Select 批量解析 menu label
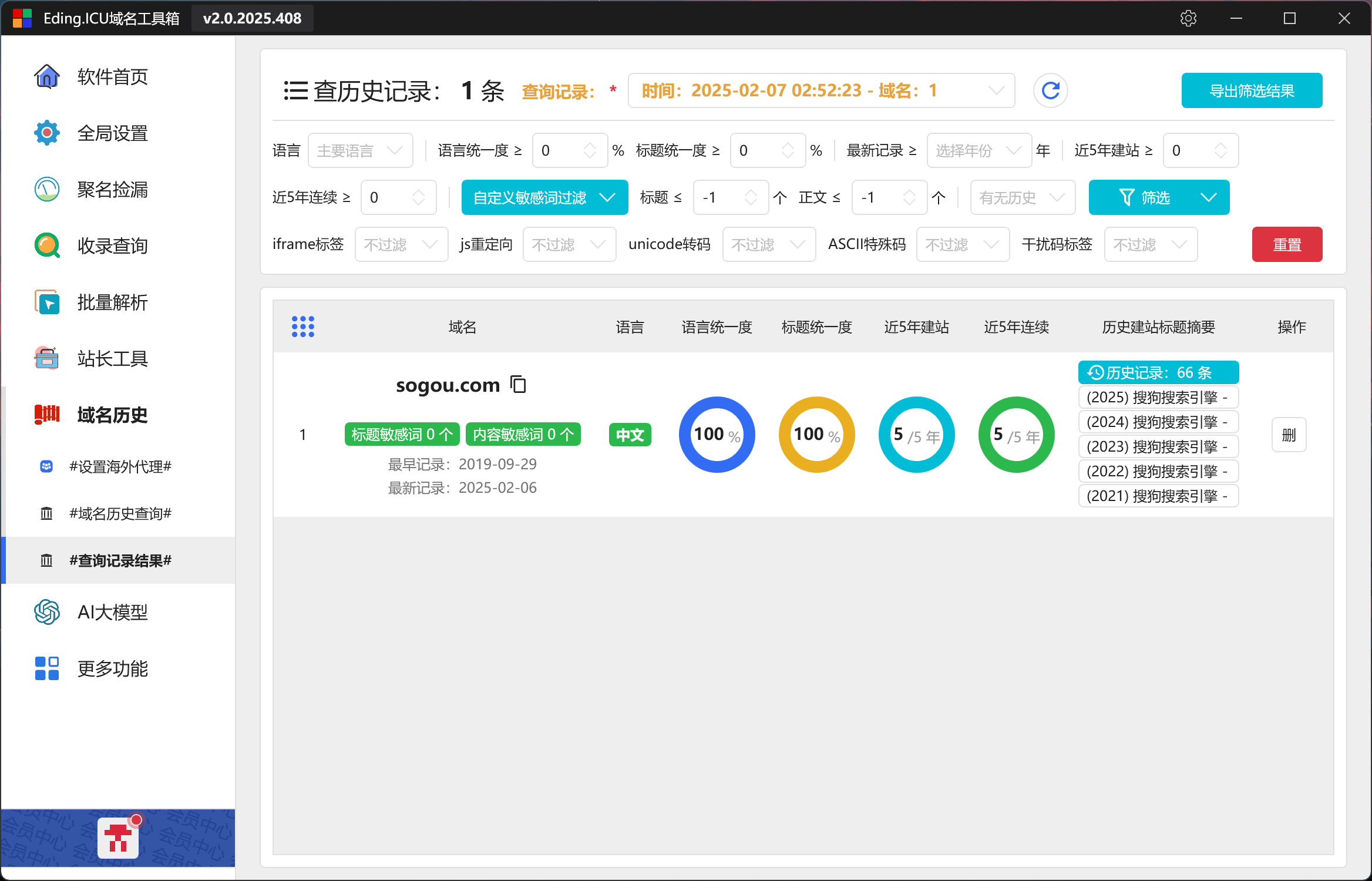1372x881 pixels. (x=113, y=302)
